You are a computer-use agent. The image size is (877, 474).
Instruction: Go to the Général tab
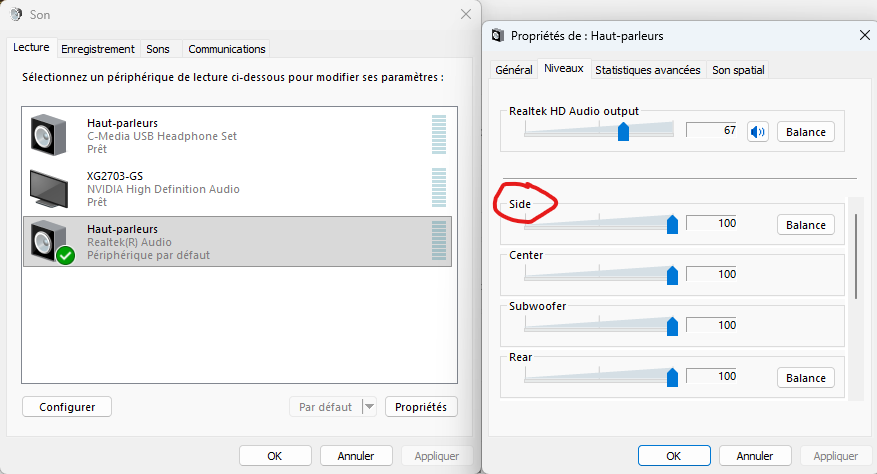tap(513, 70)
